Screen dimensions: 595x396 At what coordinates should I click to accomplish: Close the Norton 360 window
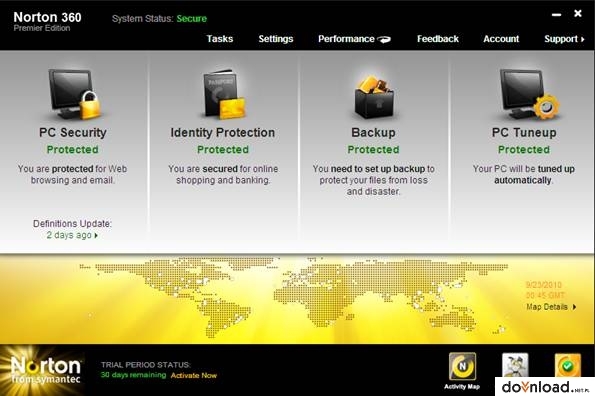click(578, 14)
